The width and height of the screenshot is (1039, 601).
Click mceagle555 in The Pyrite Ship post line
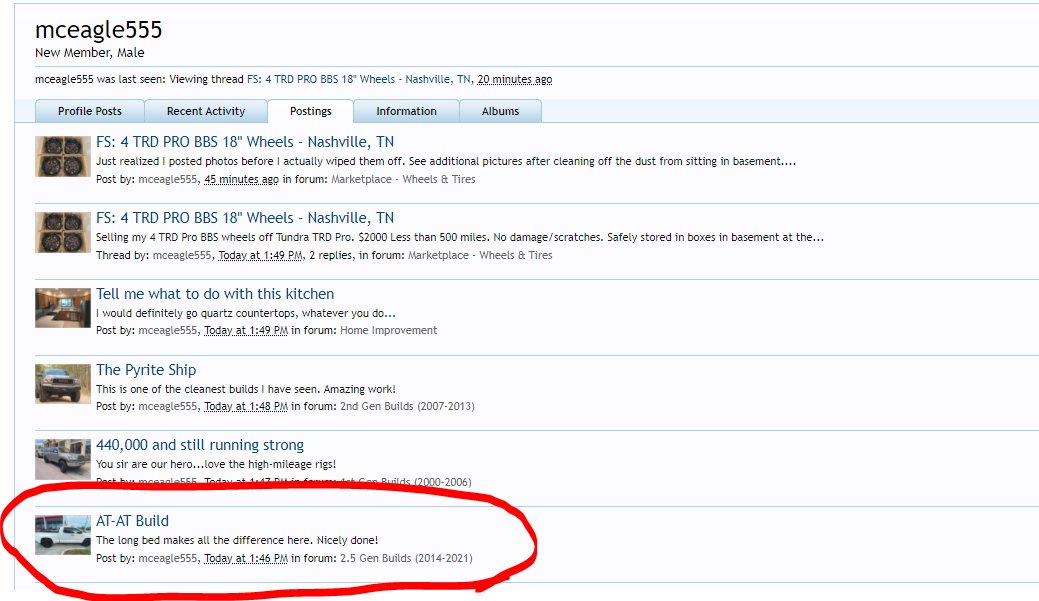168,406
